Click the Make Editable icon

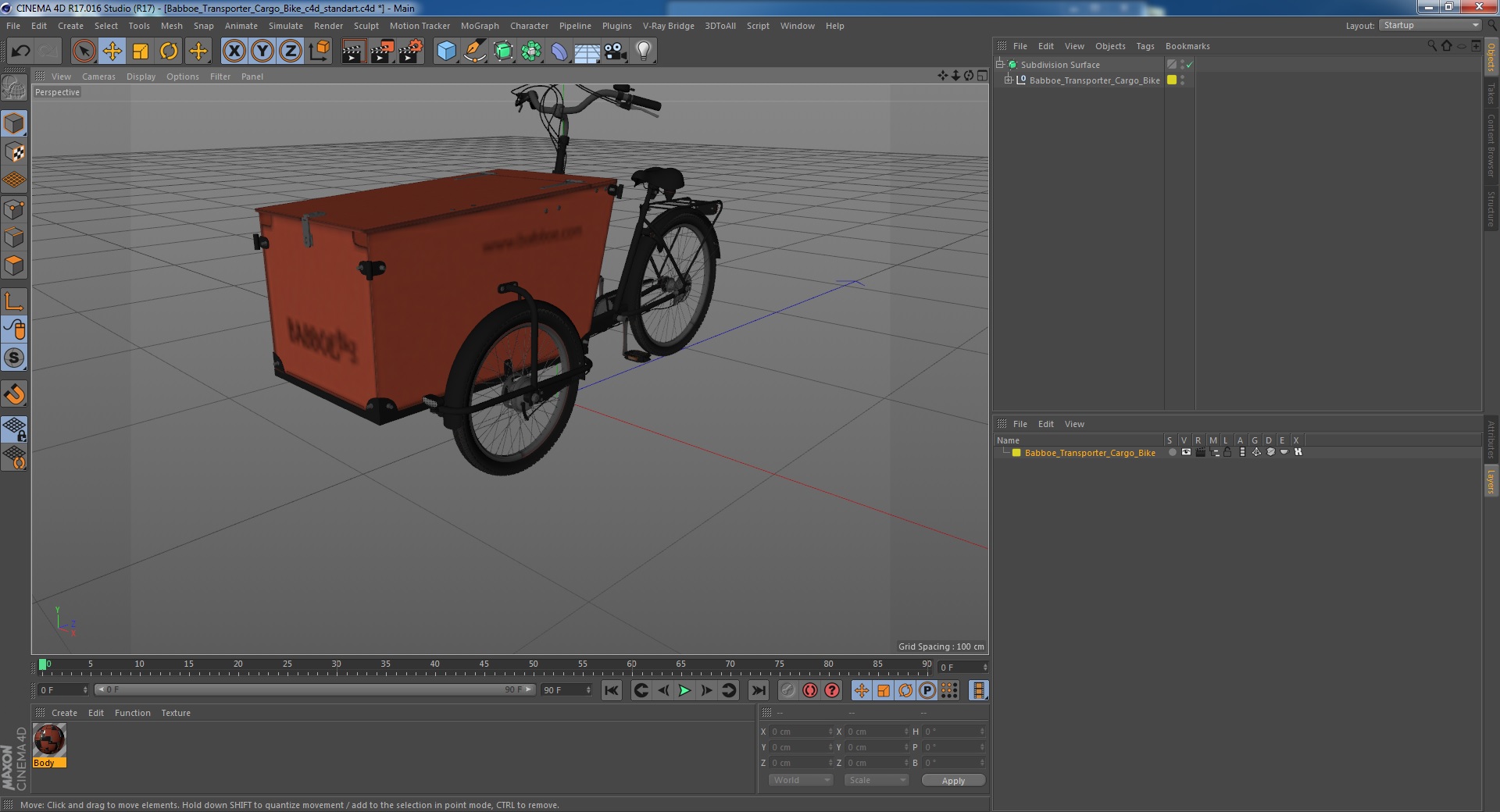pyautogui.click(x=14, y=87)
